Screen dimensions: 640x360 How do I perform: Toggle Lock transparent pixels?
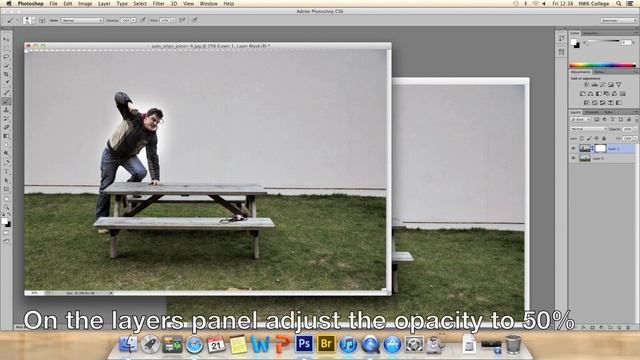point(582,138)
